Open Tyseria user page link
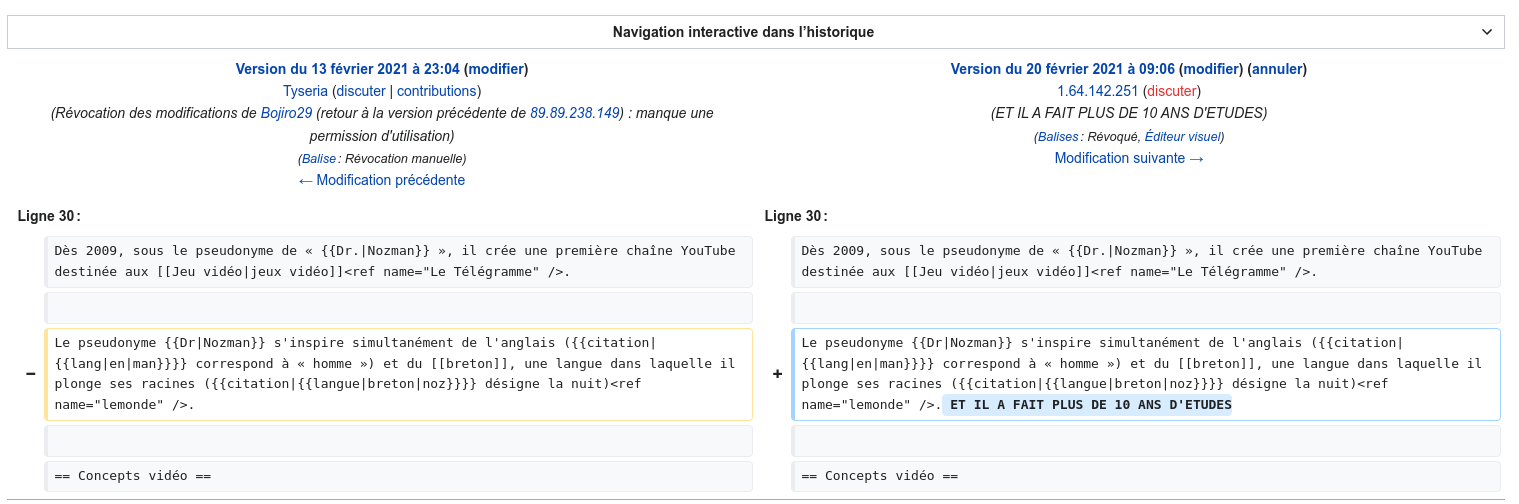This screenshot has height=504, width=1519. tap(305, 91)
